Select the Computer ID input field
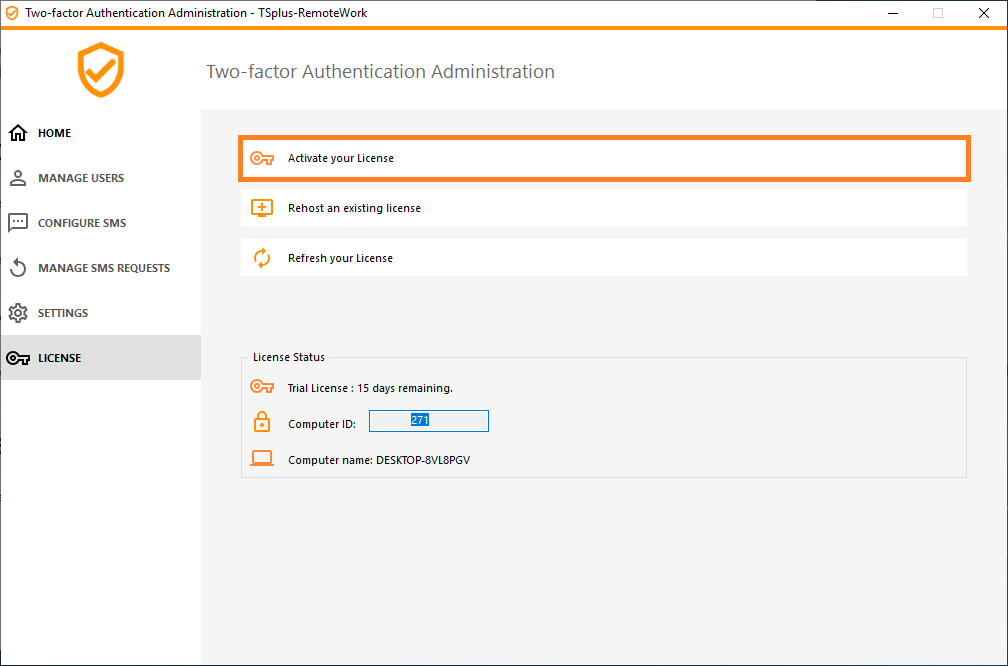Screen dimensions: 1008x666 [428, 420]
